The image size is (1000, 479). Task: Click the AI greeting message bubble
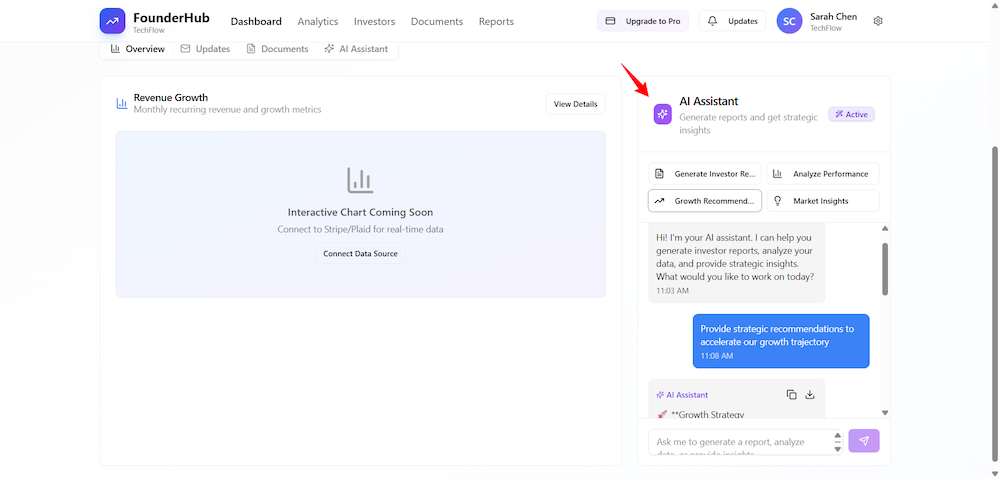pos(737,263)
